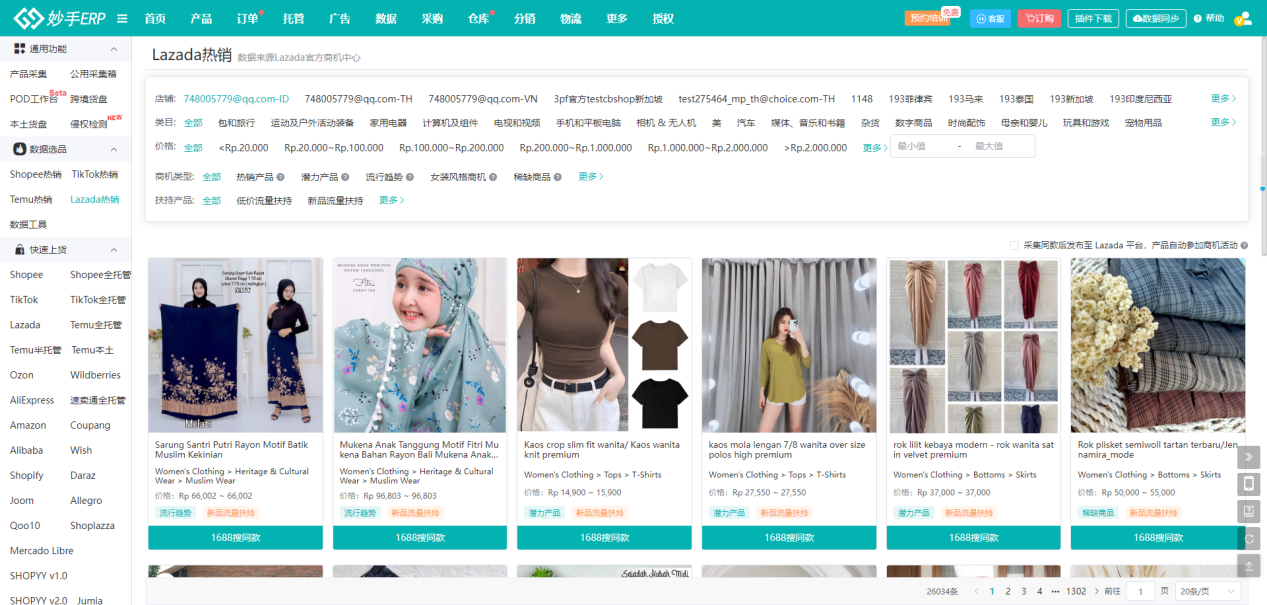This screenshot has height=605, width=1267.
Task: Open 侵权检测 in the sidebar
Action: [89, 124]
